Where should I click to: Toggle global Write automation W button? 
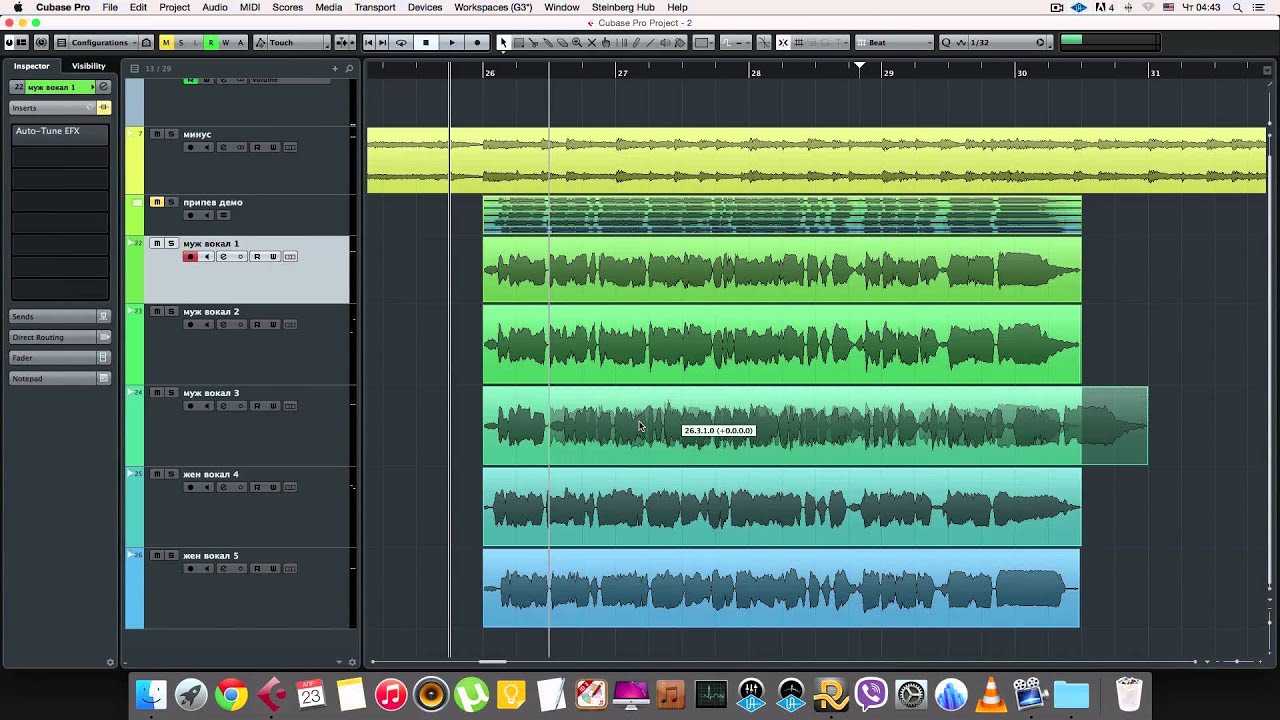225,42
